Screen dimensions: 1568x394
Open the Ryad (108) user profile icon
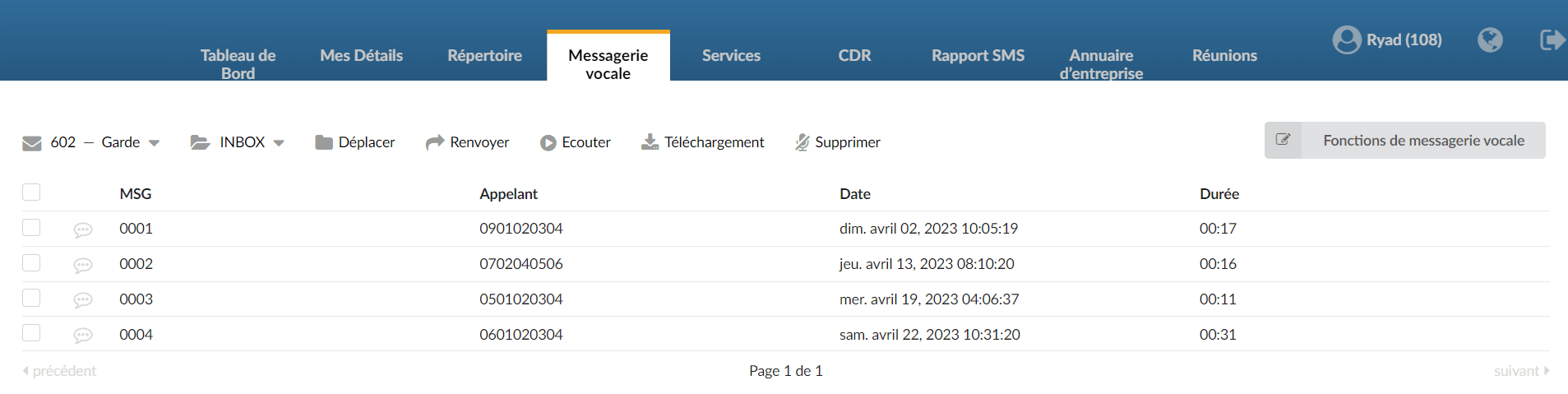pyautogui.click(x=1347, y=39)
